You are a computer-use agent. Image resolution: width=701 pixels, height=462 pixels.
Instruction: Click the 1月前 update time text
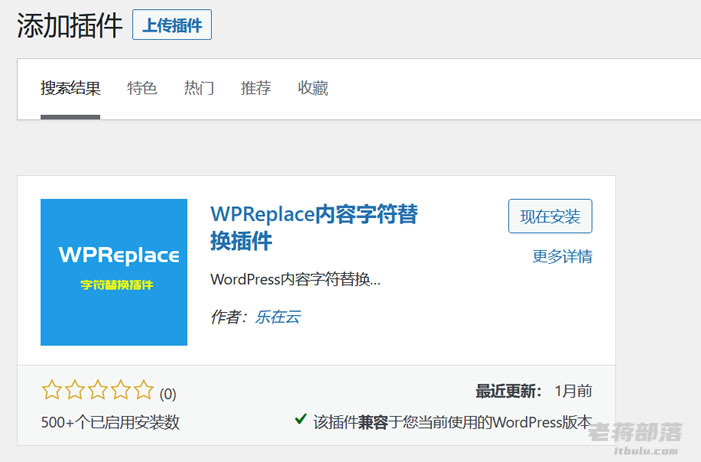(573, 391)
